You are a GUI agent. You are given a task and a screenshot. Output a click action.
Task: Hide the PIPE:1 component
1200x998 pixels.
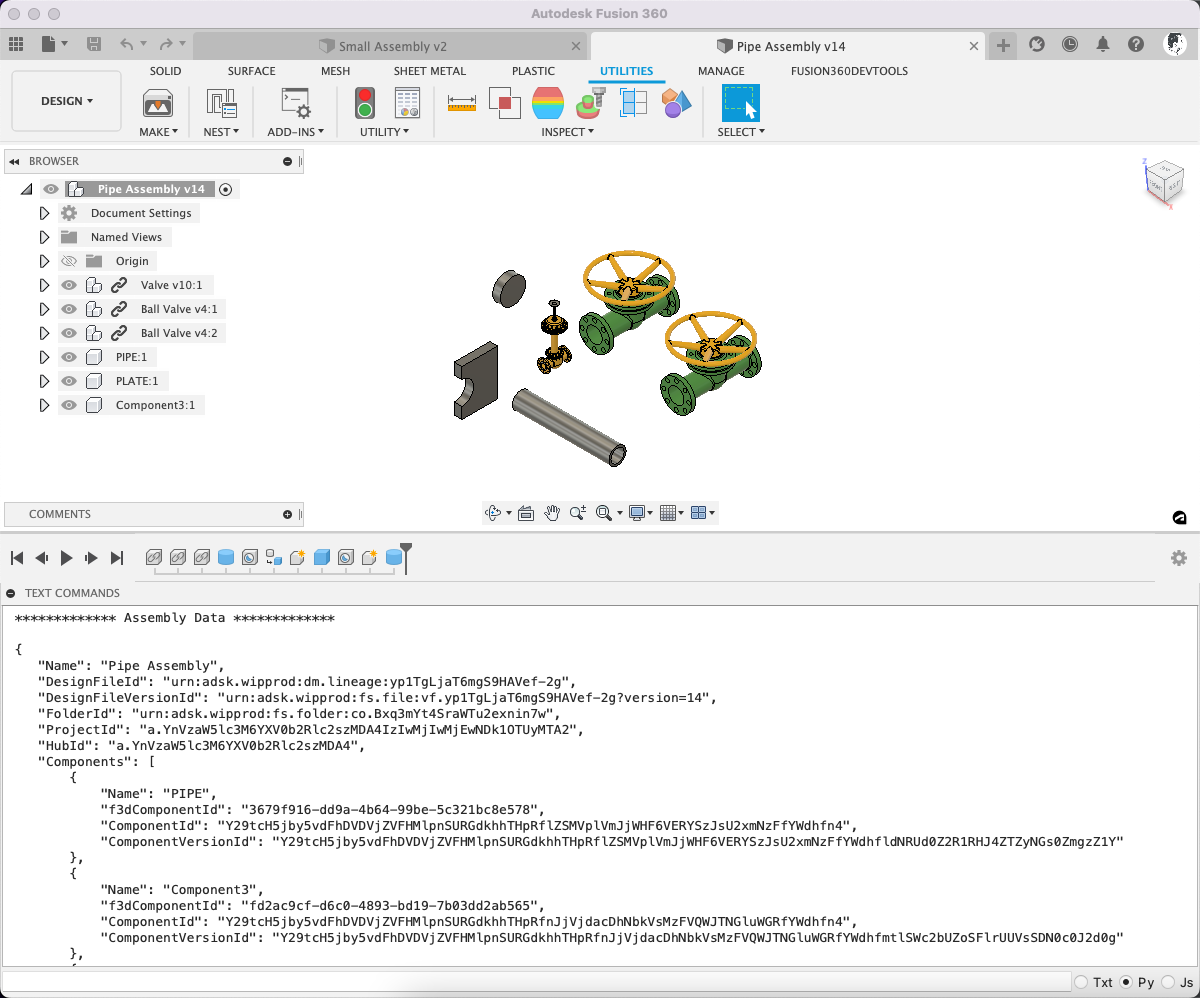[x=69, y=357]
